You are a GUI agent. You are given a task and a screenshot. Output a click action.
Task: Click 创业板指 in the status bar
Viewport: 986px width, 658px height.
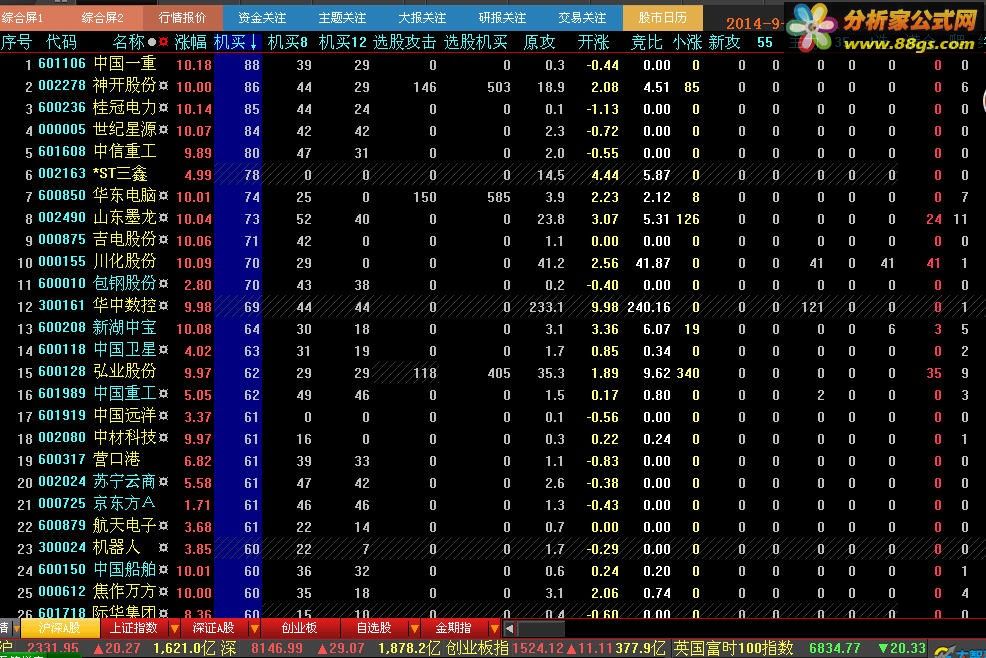tap(477, 648)
